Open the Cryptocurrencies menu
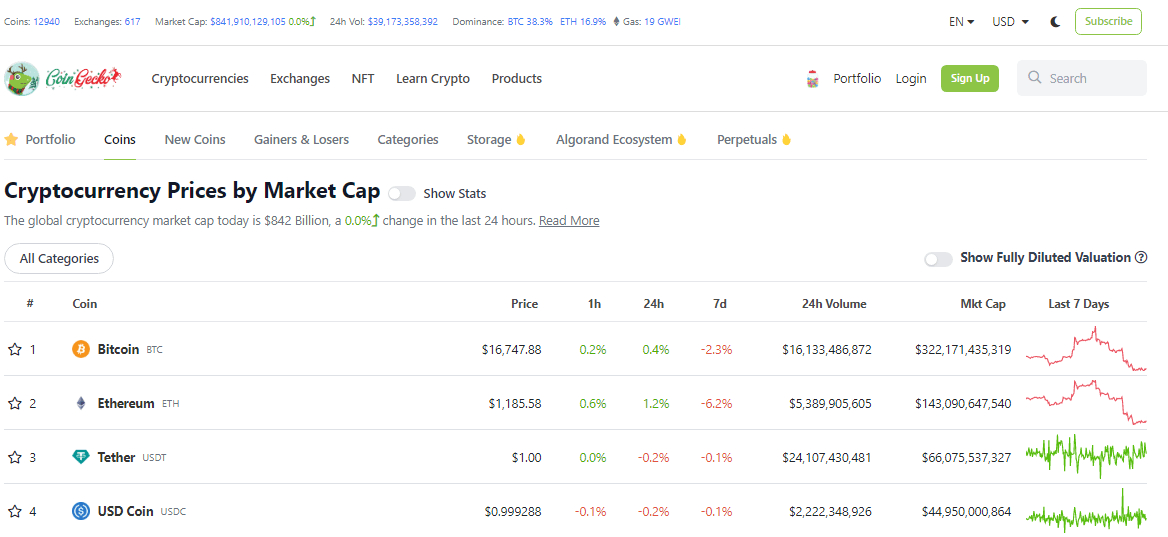The image size is (1168, 537). [x=200, y=78]
